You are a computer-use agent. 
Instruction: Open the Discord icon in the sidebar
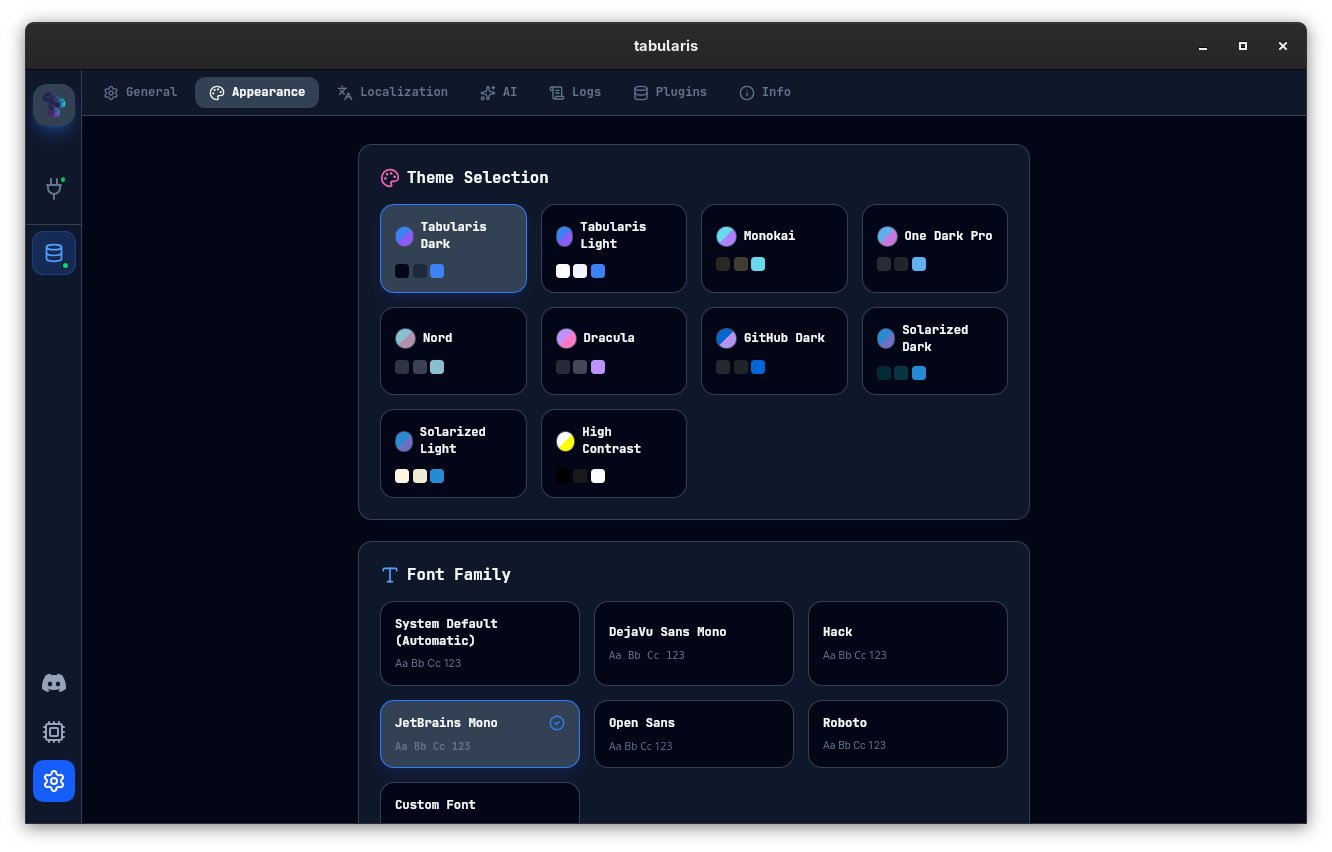click(x=53, y=683)
